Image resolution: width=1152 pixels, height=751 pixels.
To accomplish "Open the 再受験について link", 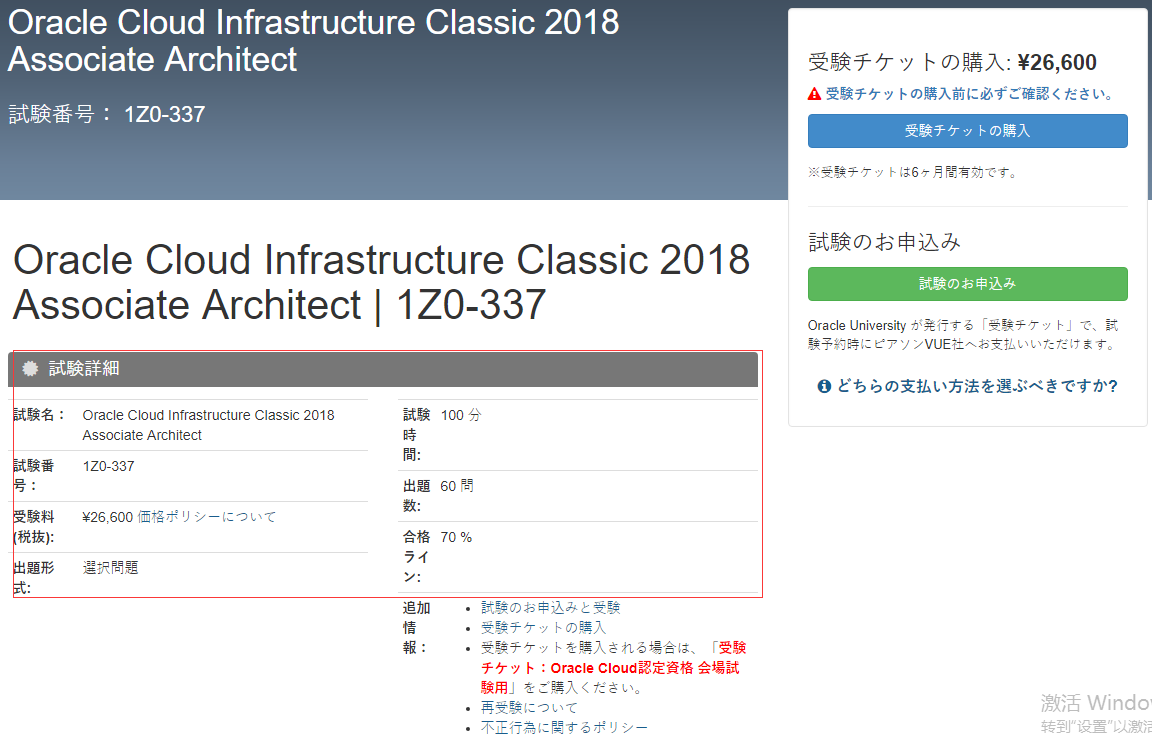I will pyautogui.click(x=529, y=708).
